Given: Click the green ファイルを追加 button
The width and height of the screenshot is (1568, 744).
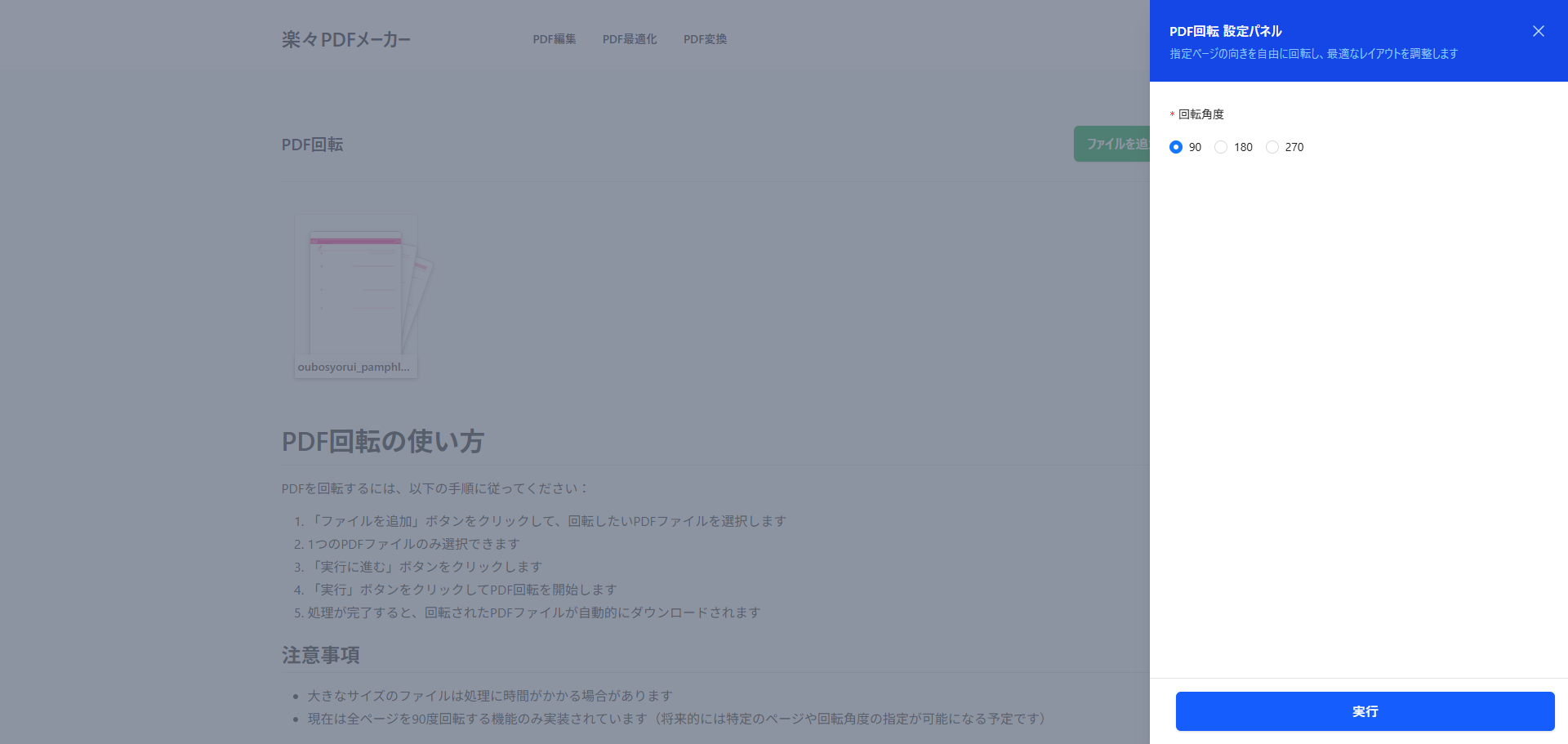Looking at the screenshot, I should click(x=1112, y=144).
